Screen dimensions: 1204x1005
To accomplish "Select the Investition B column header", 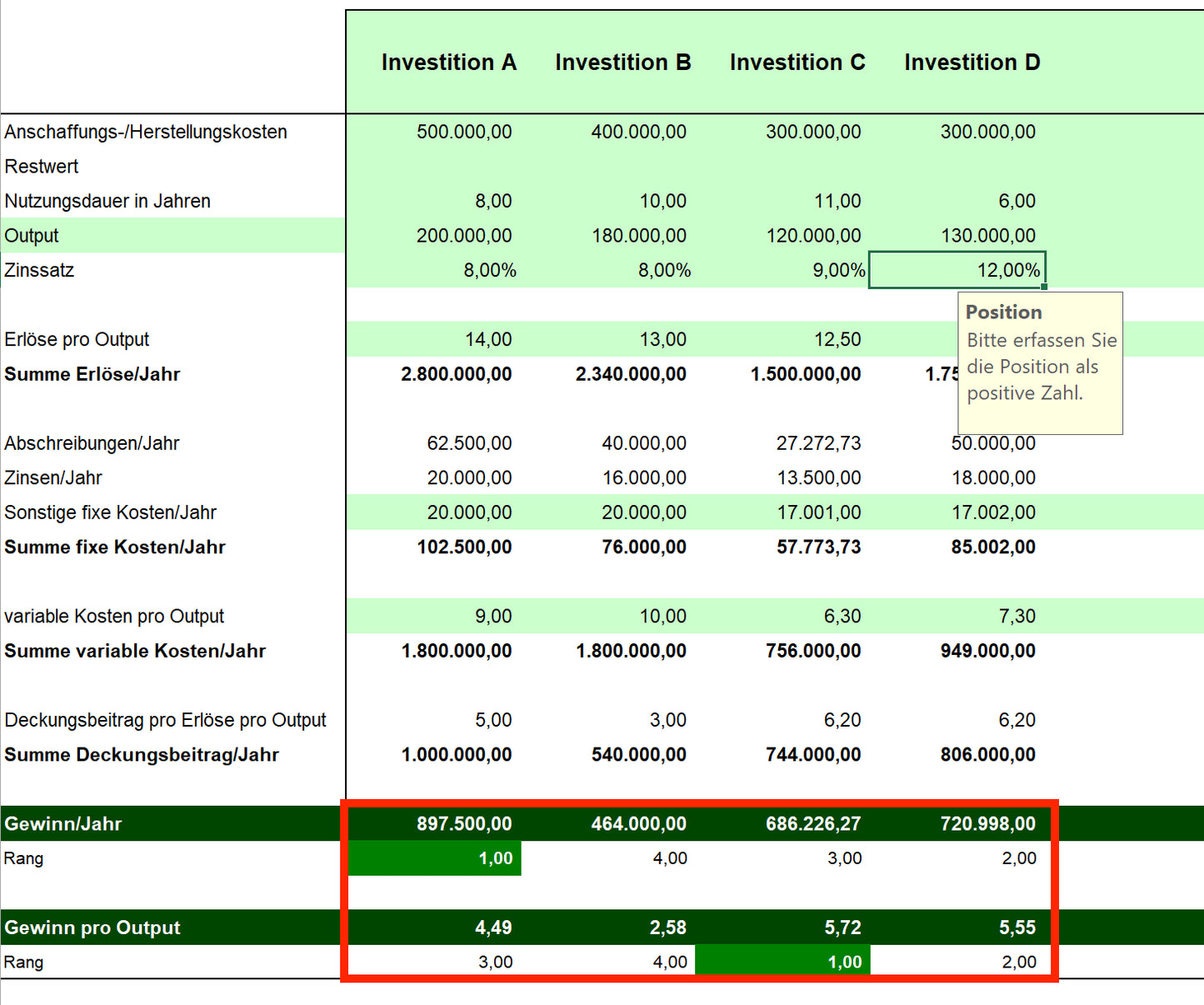I will [623, 62].
